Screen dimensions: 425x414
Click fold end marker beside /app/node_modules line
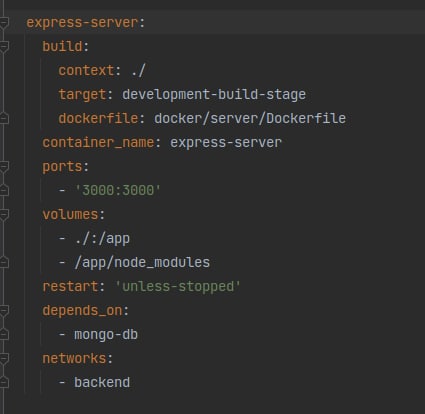(x=4, y=262)
